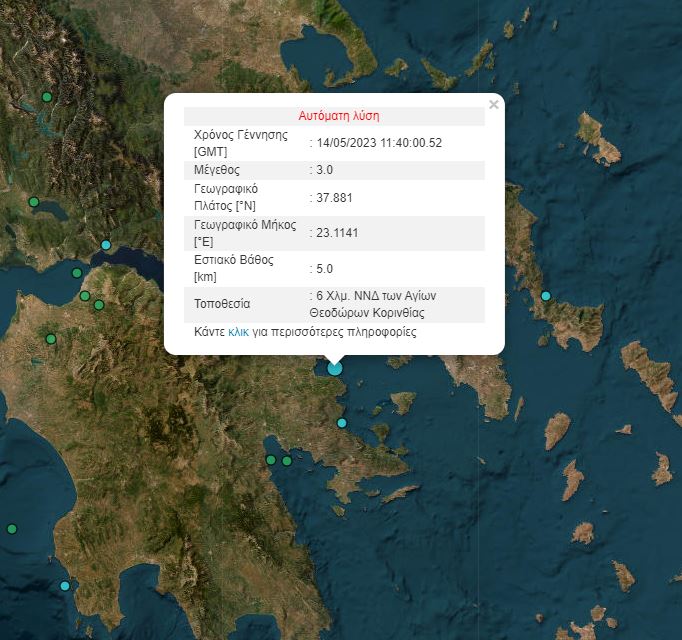Click the magnitude value 3.0 in the popup
Screen dimensions: 682x640
pos(324,170)
